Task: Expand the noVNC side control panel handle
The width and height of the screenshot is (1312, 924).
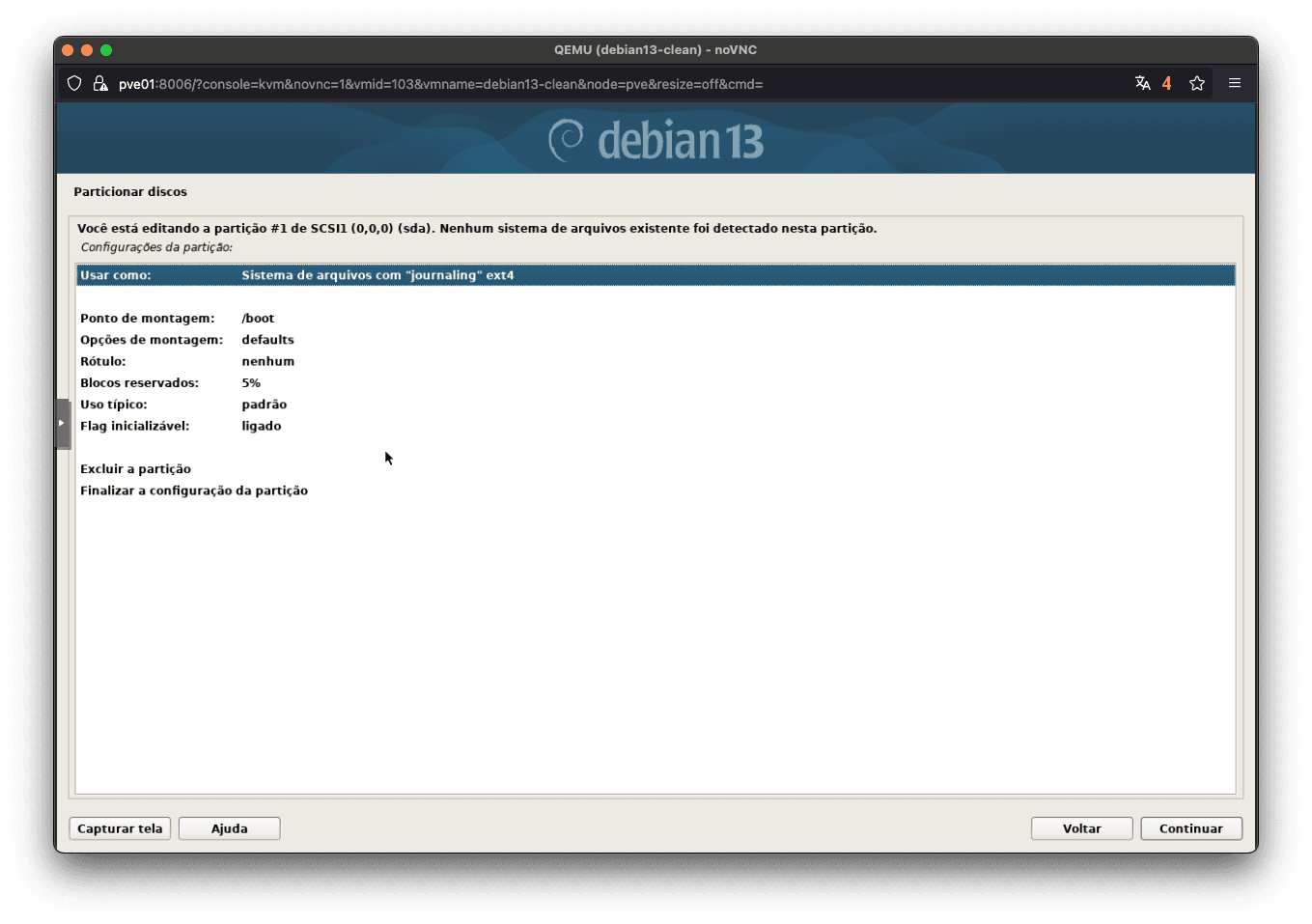Action: (63, 424)
